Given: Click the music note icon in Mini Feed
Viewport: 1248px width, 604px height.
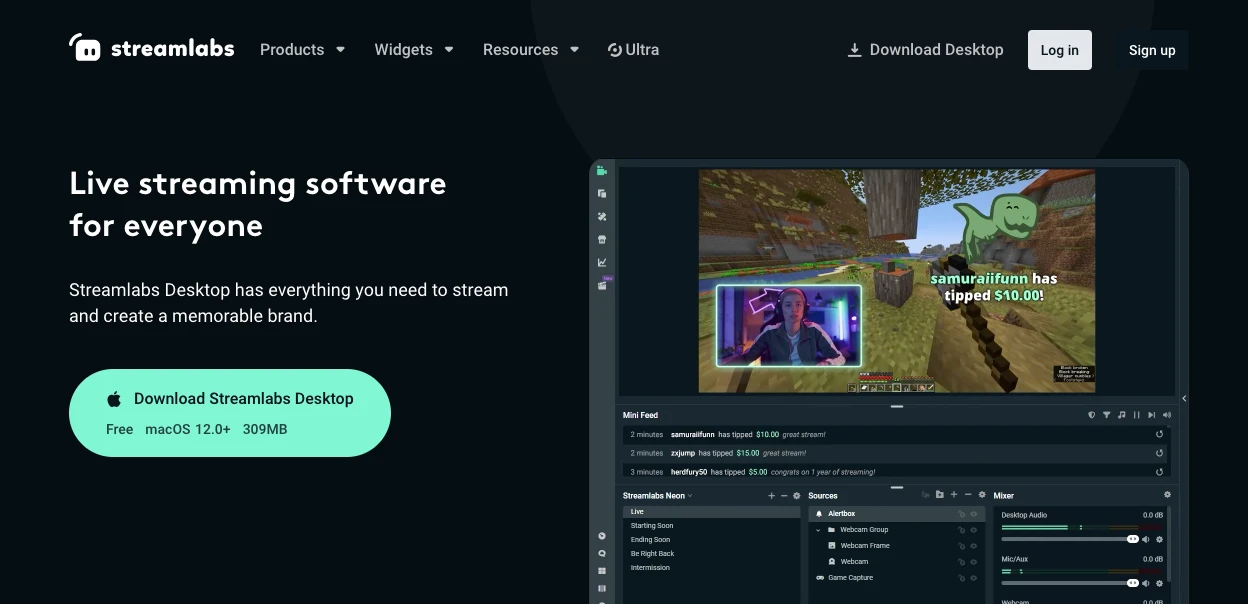Looking at the screenshot, I should [x=1122, y=415].
